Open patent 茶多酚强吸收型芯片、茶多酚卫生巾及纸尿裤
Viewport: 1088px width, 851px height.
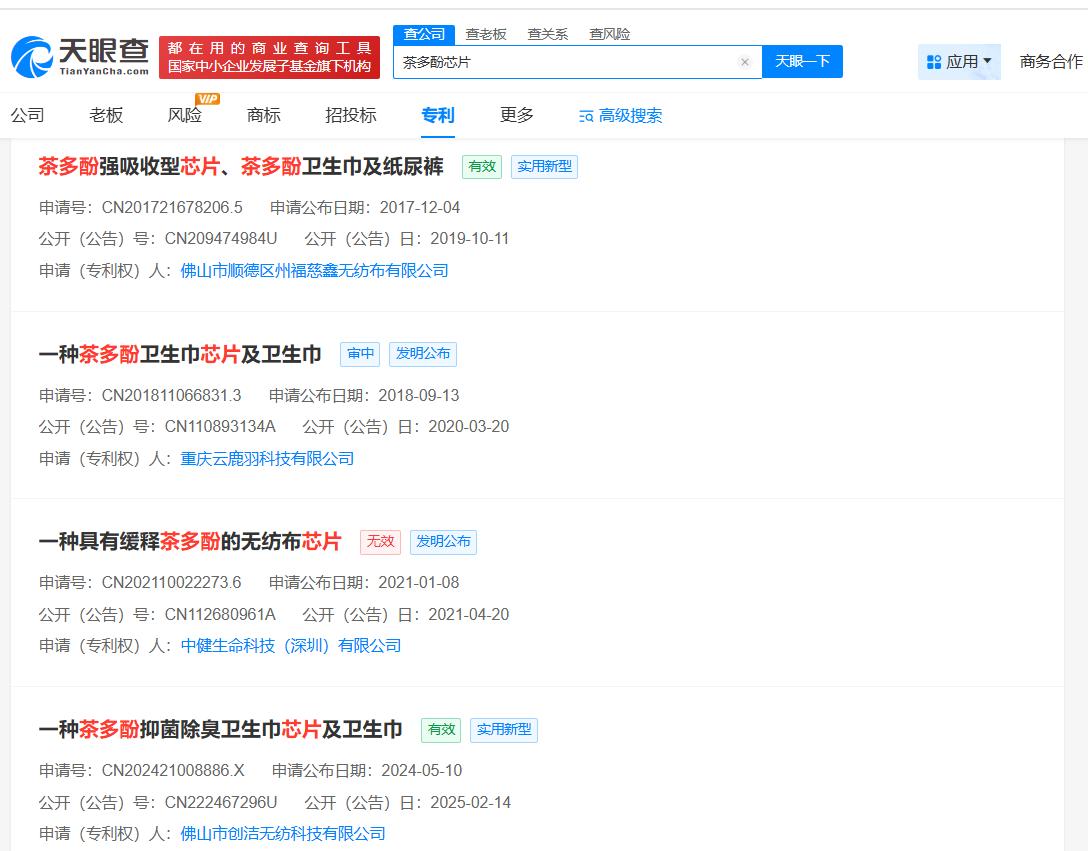[x=241, y=167]
